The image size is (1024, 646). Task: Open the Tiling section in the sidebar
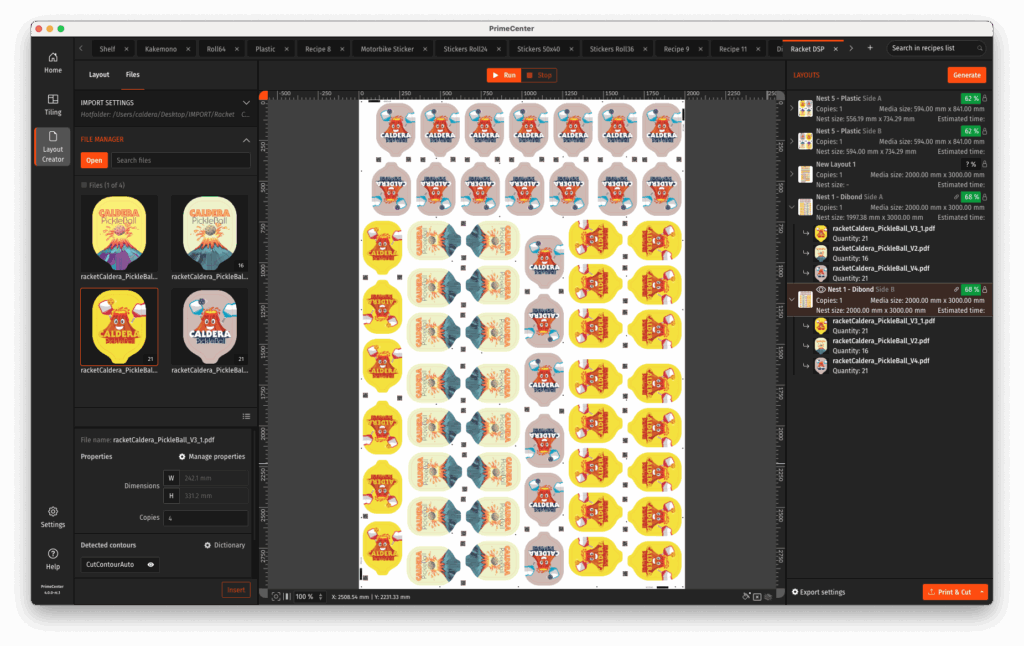53,105
